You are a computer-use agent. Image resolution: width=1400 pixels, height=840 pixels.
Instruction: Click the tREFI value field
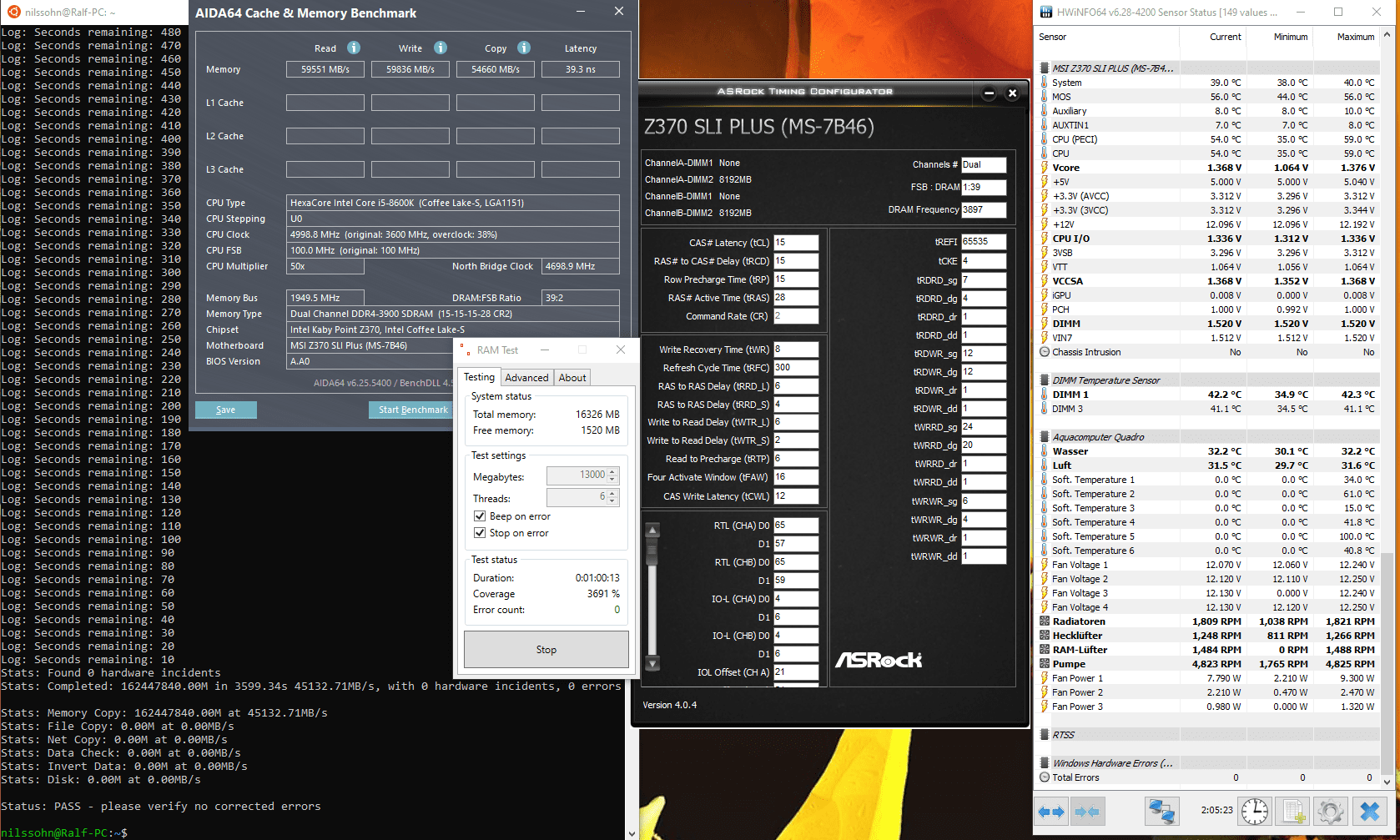tap(984, 242)
